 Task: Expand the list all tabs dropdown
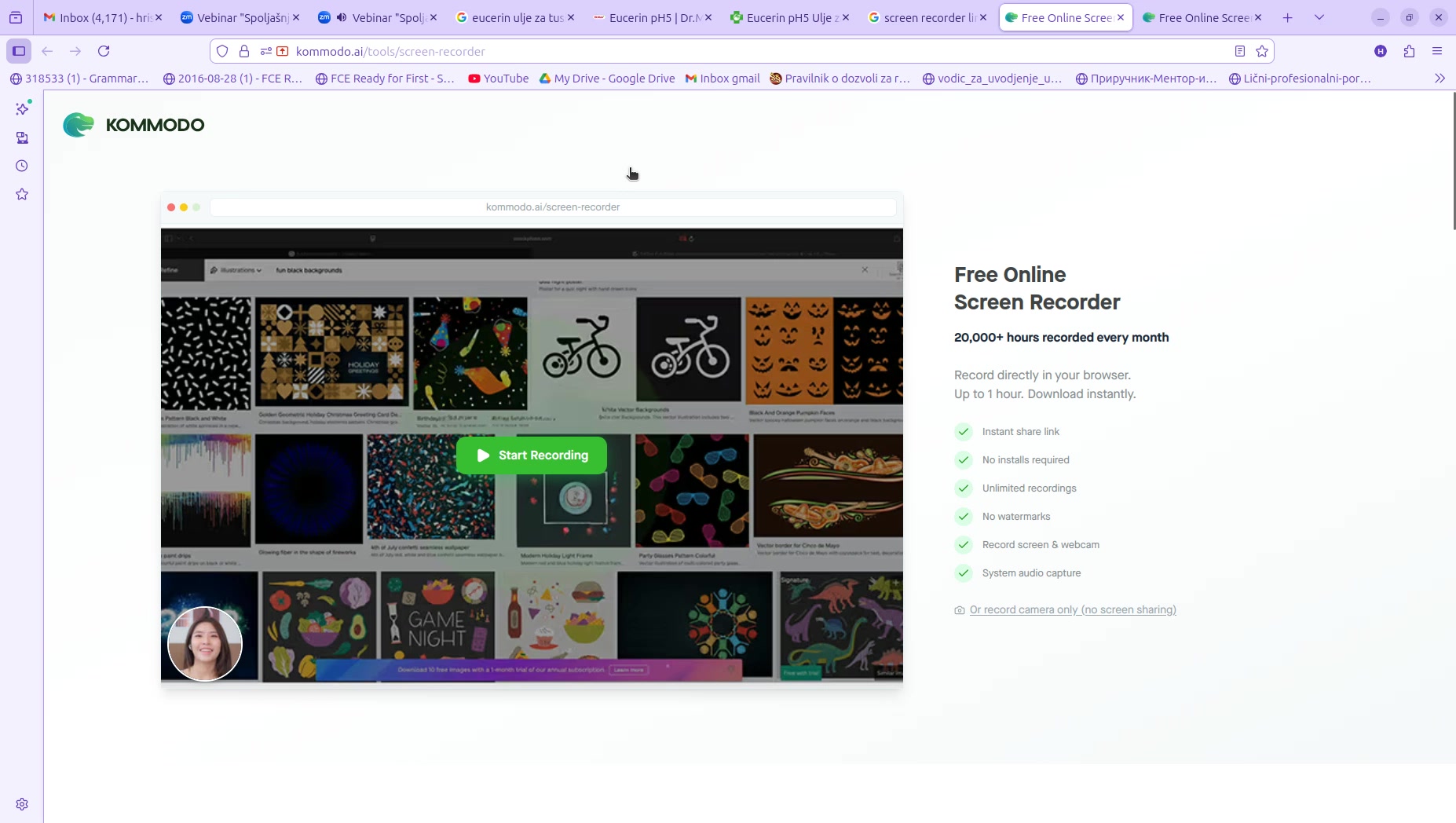[1319, 17]
